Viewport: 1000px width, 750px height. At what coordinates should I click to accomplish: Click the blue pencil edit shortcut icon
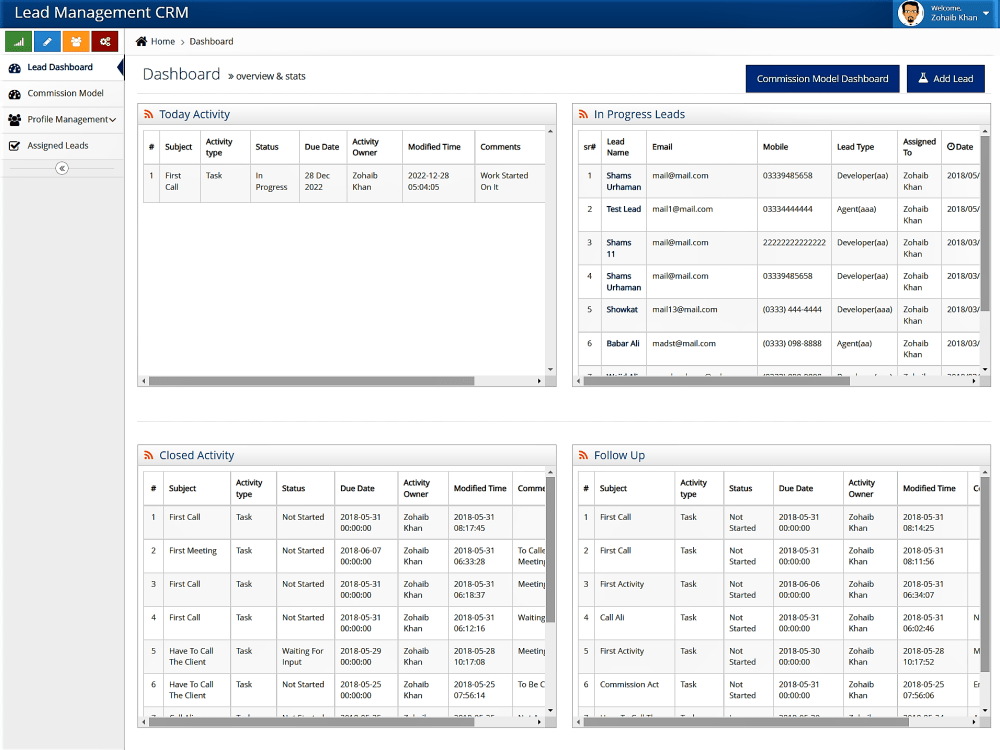47,41
